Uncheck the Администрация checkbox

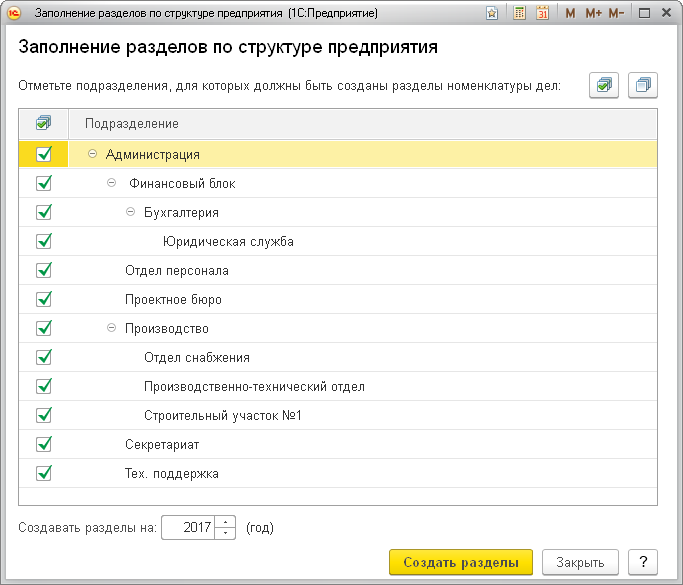pyautogui.click(x=44, y=154)
